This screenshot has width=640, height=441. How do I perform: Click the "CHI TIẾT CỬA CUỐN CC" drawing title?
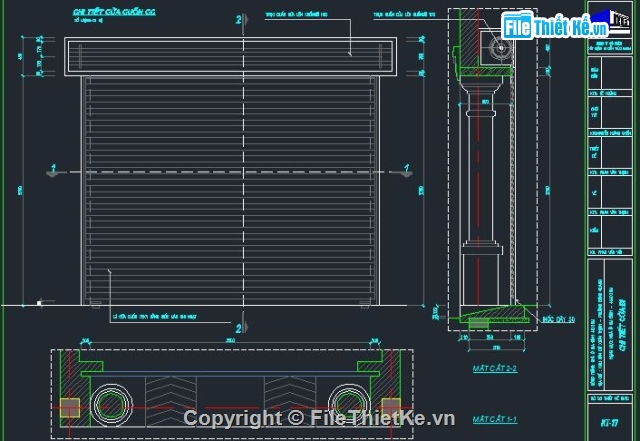(x=114, y=12)
